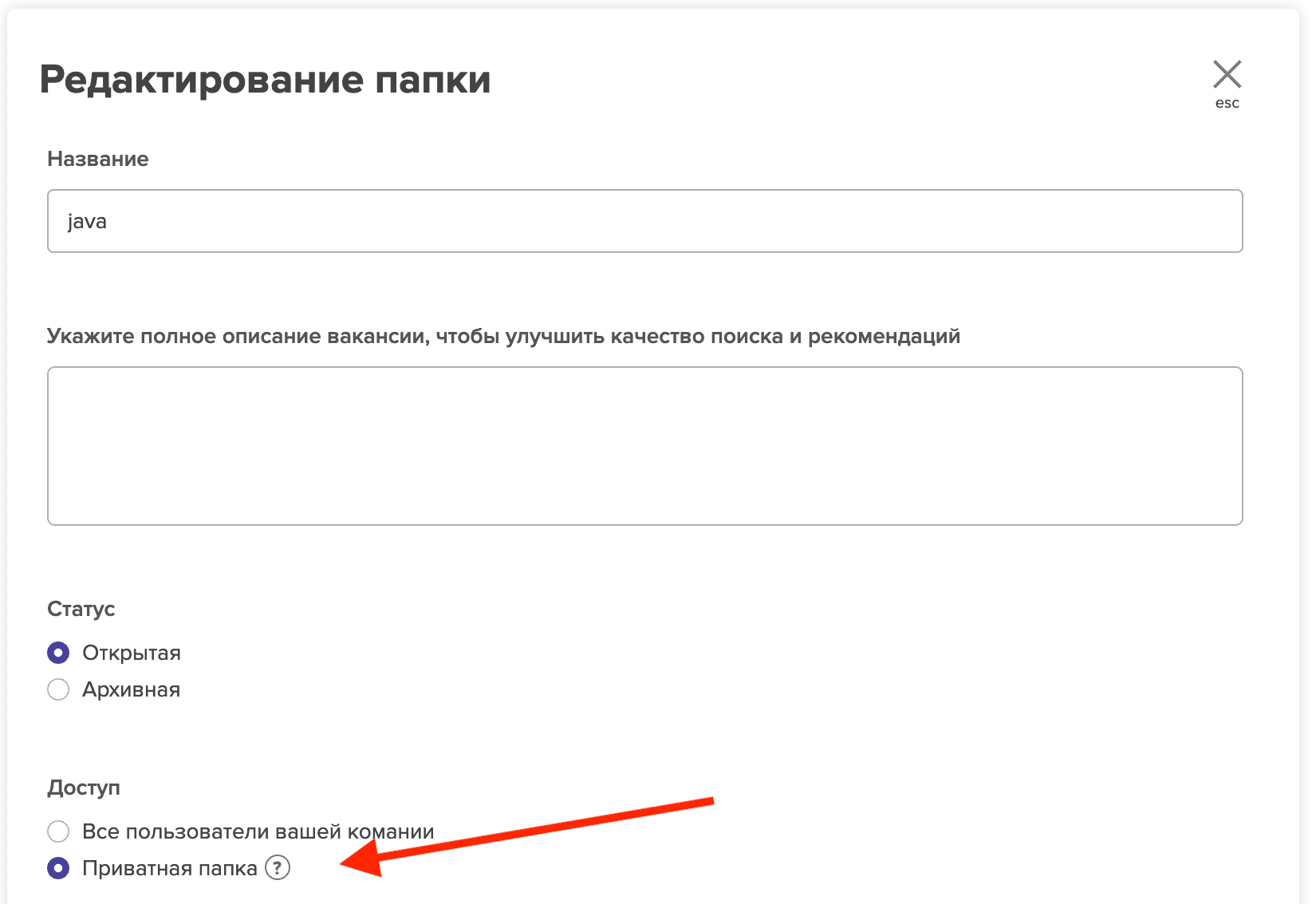The height and width of the screenshot is (904, 1316).
Task: Click the Статус section heading
Action: click(x=81, y=609)
